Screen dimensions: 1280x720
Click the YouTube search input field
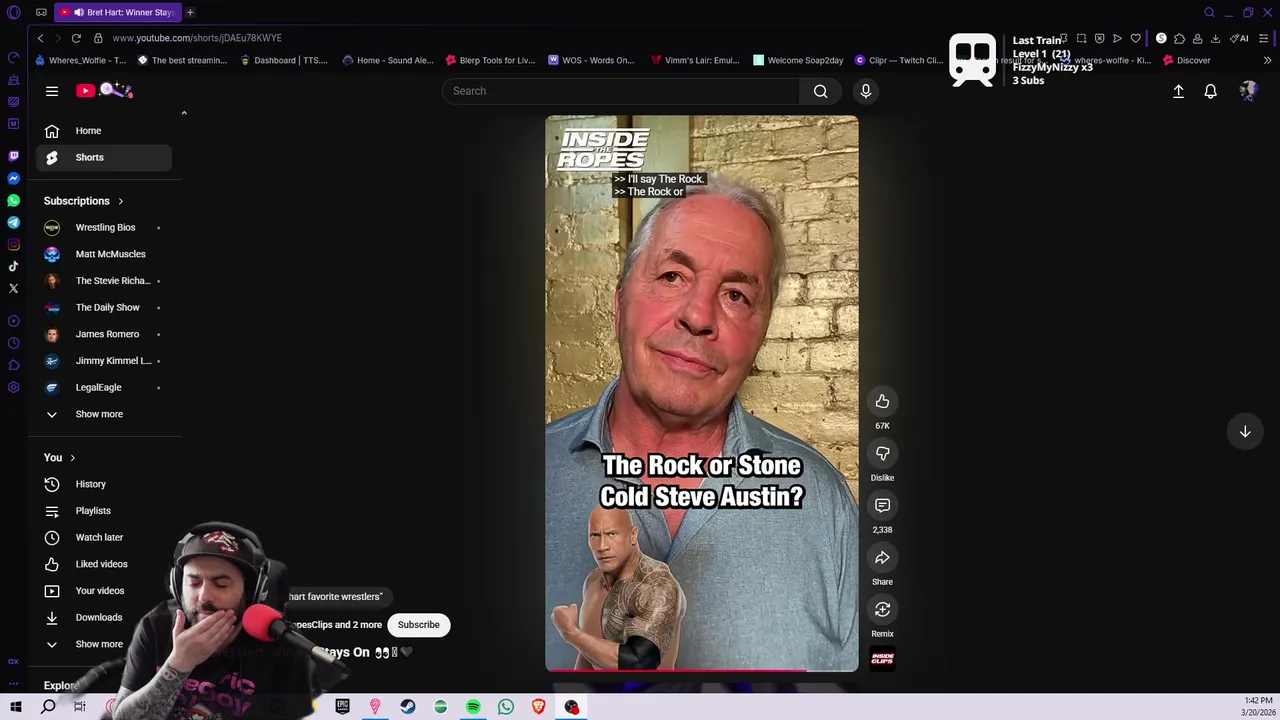pyautogui.click(x=621, y=91)
